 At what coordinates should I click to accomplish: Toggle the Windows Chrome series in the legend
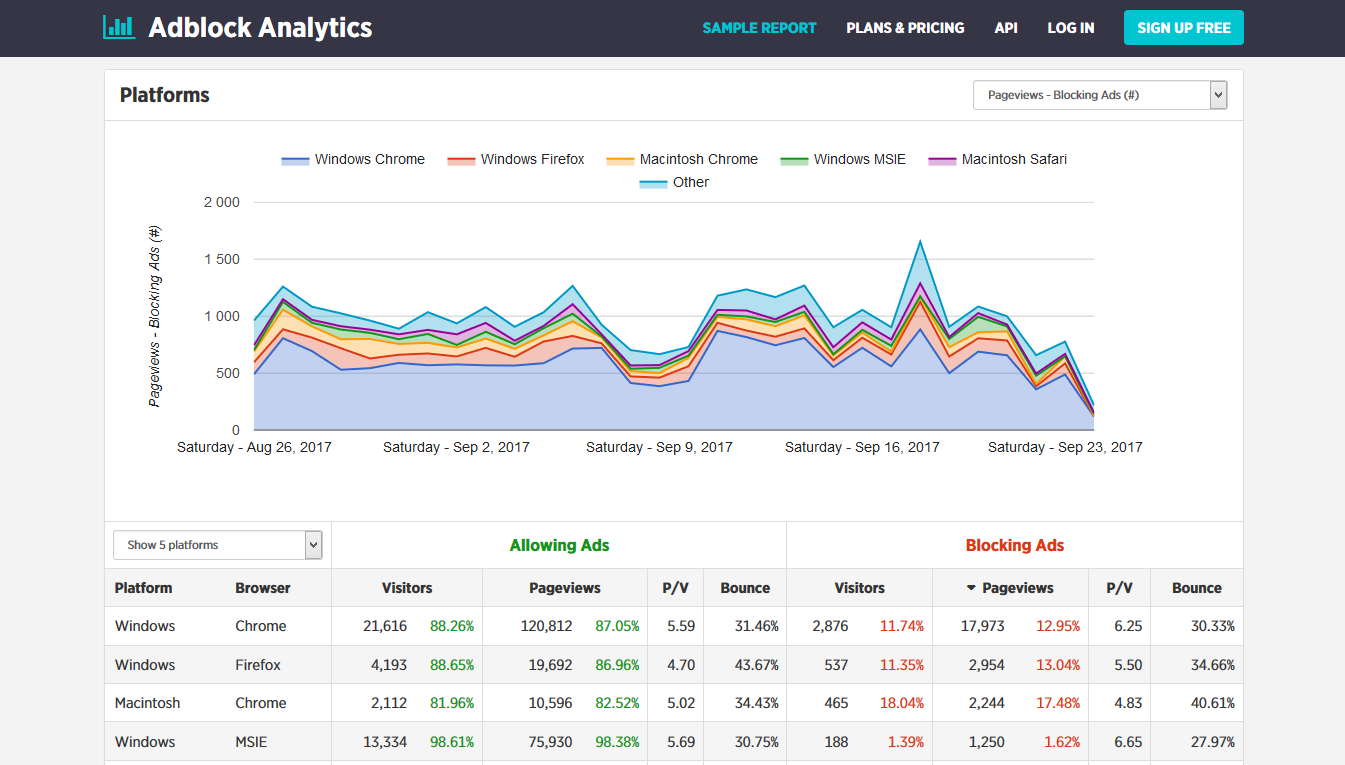[352, 159]
